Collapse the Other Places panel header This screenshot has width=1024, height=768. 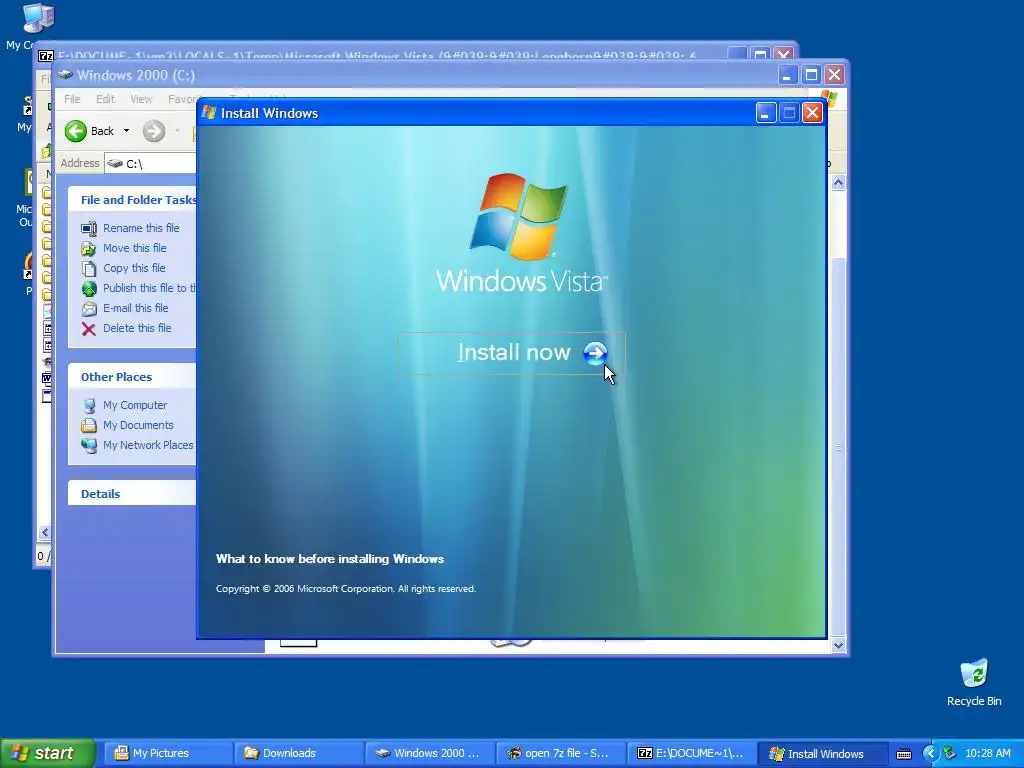(x=132, y=377)
